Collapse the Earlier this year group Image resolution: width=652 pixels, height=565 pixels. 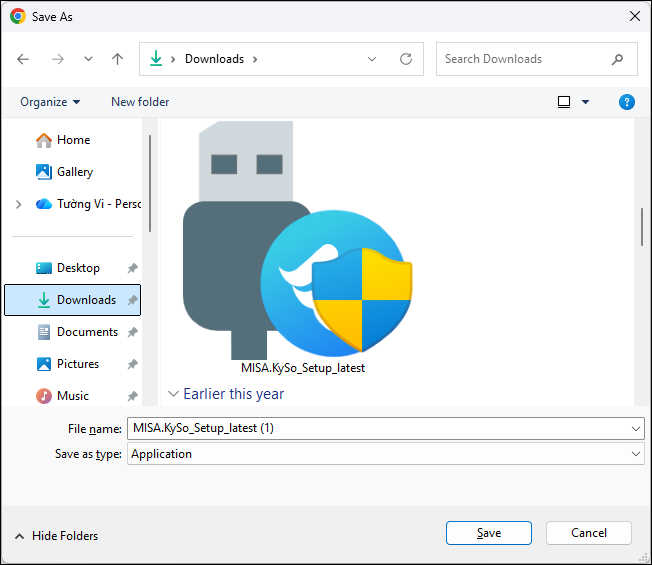click(x=173, y=393)
